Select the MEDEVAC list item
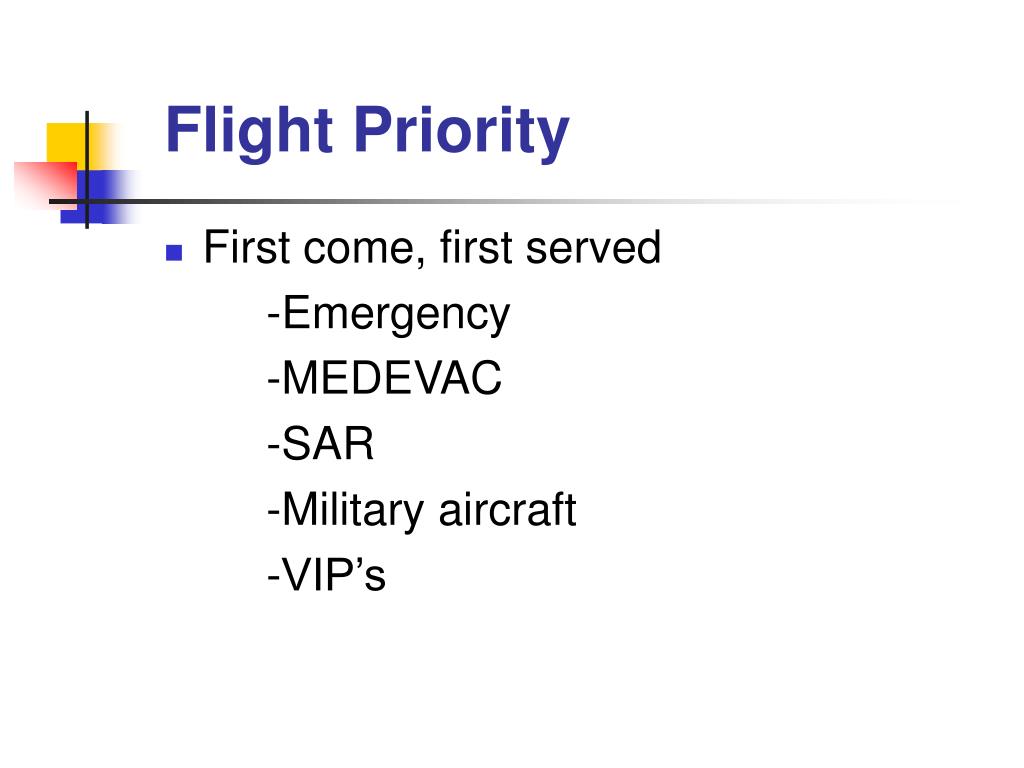Viewport: 1024px width, 768px height. coord(385,377)
